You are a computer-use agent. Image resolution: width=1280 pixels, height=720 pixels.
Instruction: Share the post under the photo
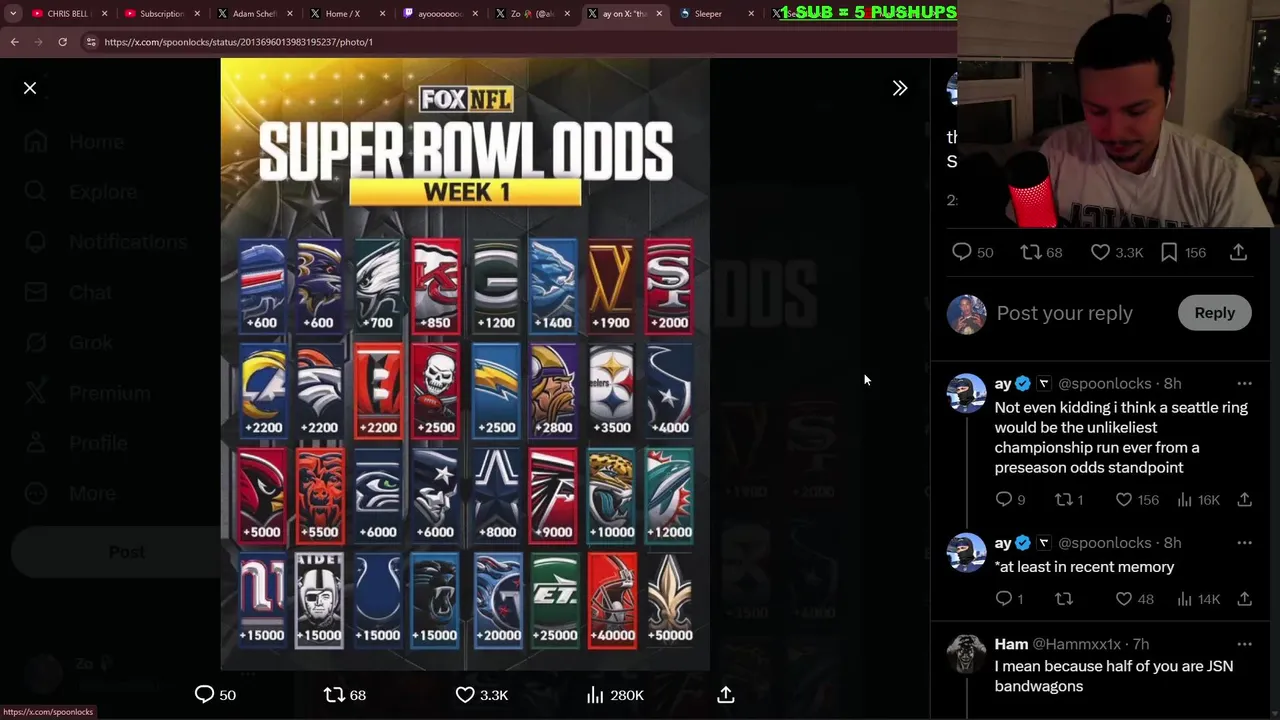(726, 695)
